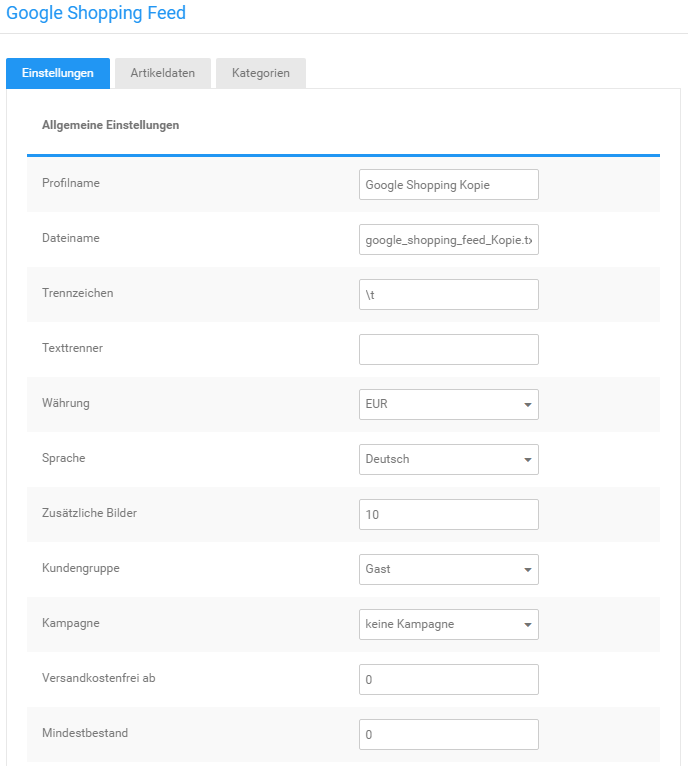The width and height of the screenshot is (688, 766).
Task: Switch to the Einstellungen tab
Action: click(58, 73)
